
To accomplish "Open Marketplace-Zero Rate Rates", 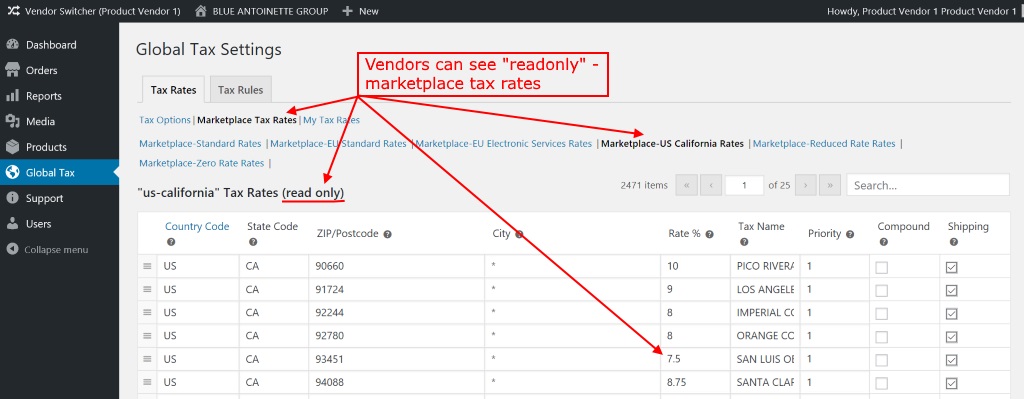I will click(x=202, y=163).
